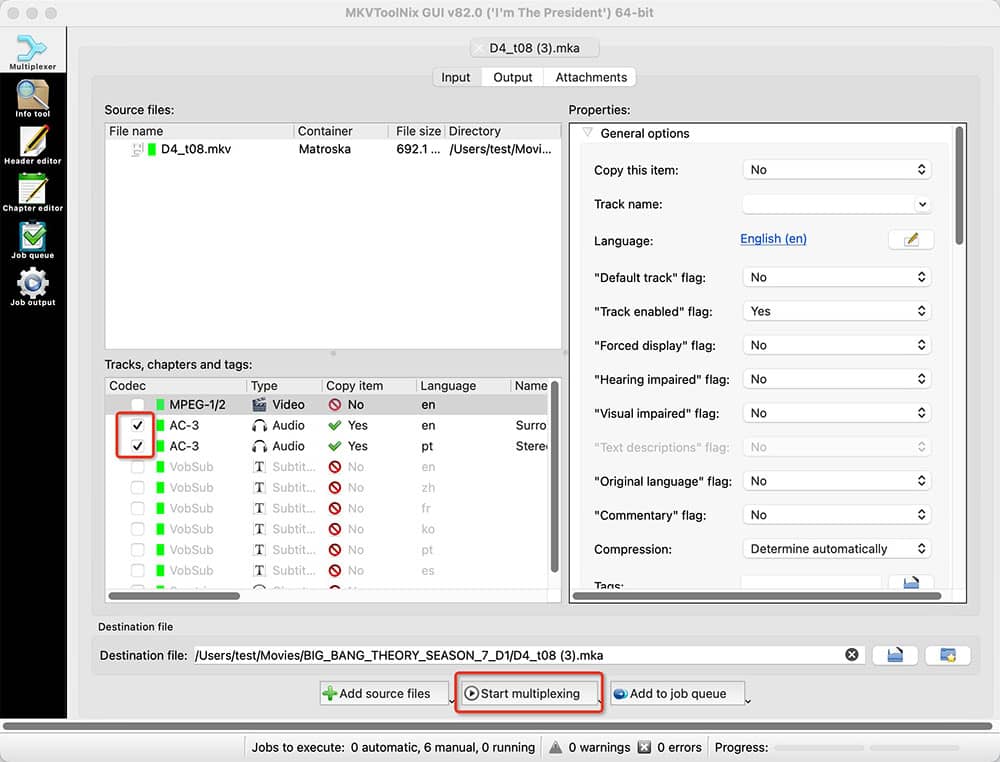This screenshot has width=1000, height=762.
Task: Open the Chapter editor
Action: (x=33, y=192)
